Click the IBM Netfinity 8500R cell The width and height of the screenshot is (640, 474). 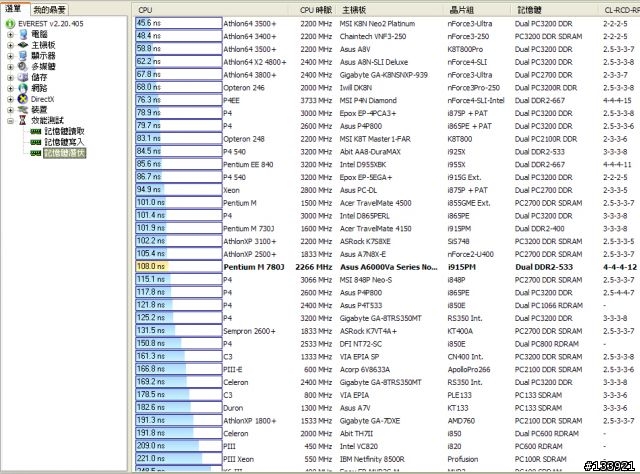click(372, 459)
